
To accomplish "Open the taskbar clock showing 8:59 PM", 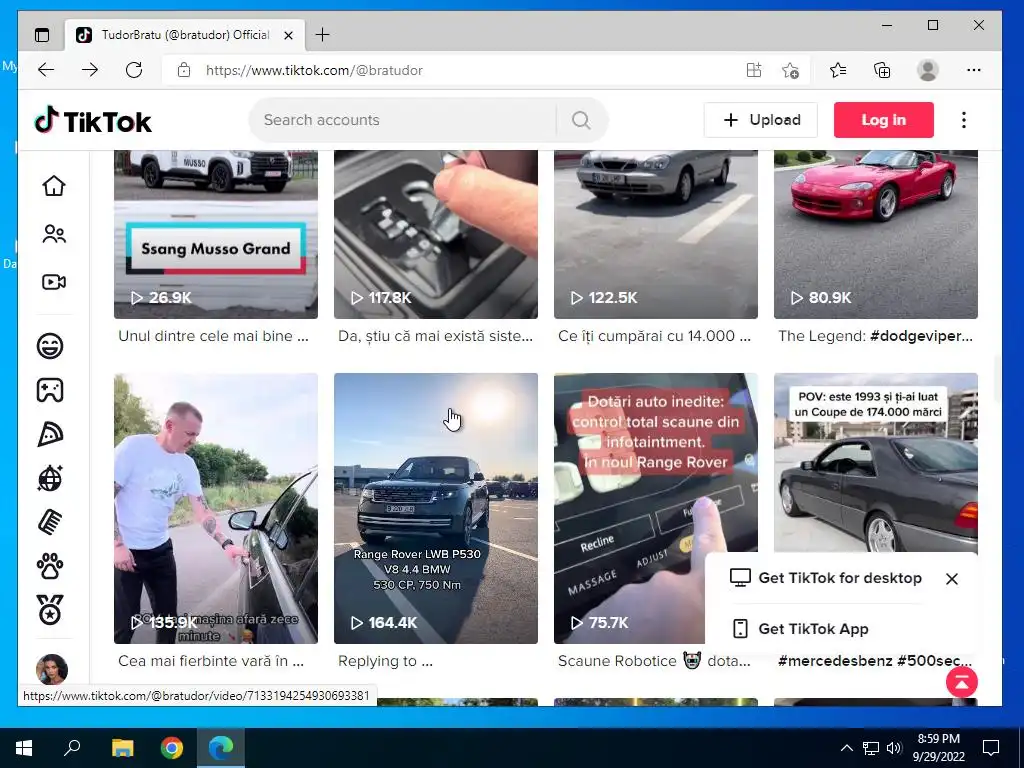I will (938, 748).
